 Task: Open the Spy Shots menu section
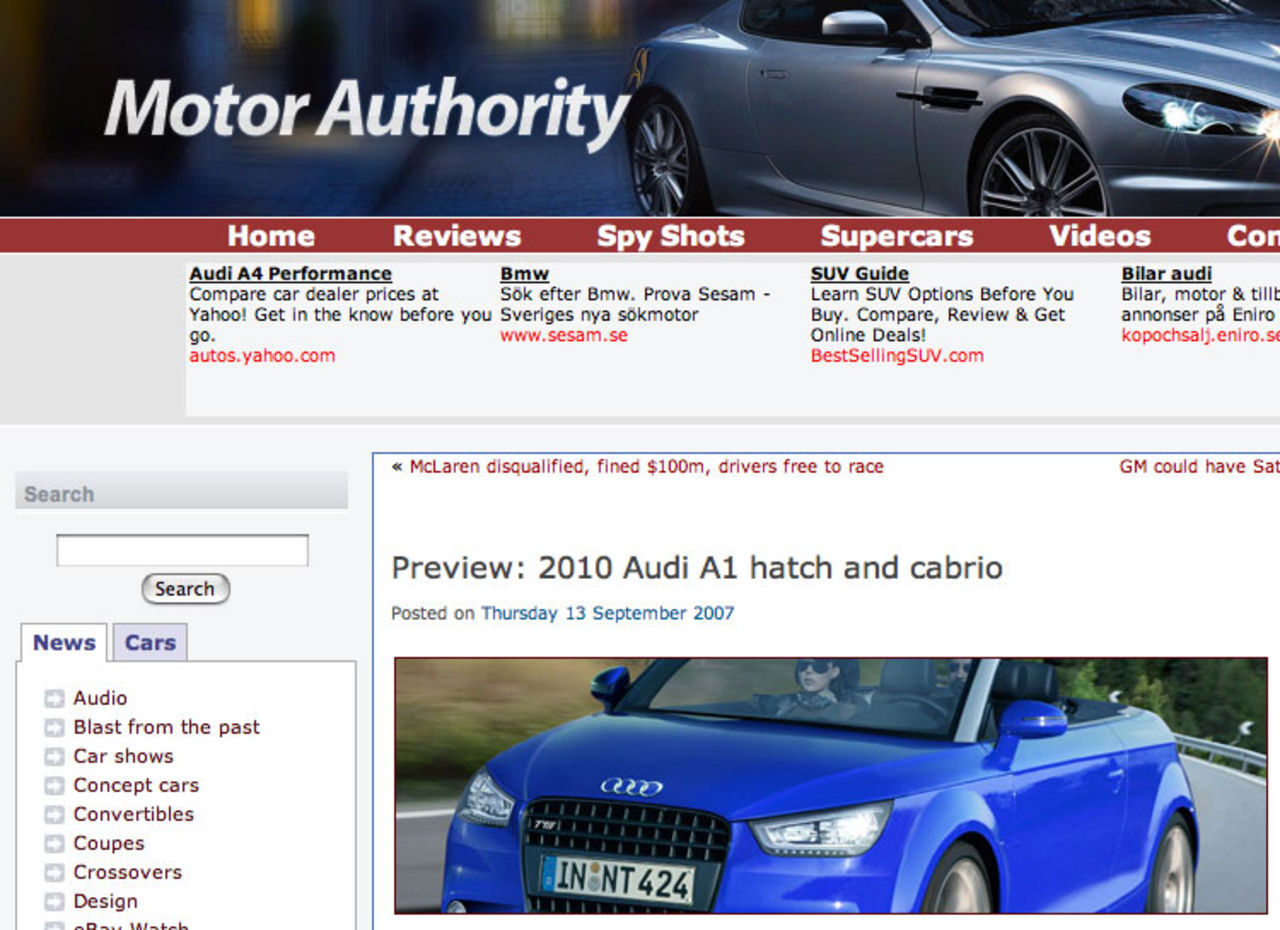(x=671, y=236)
